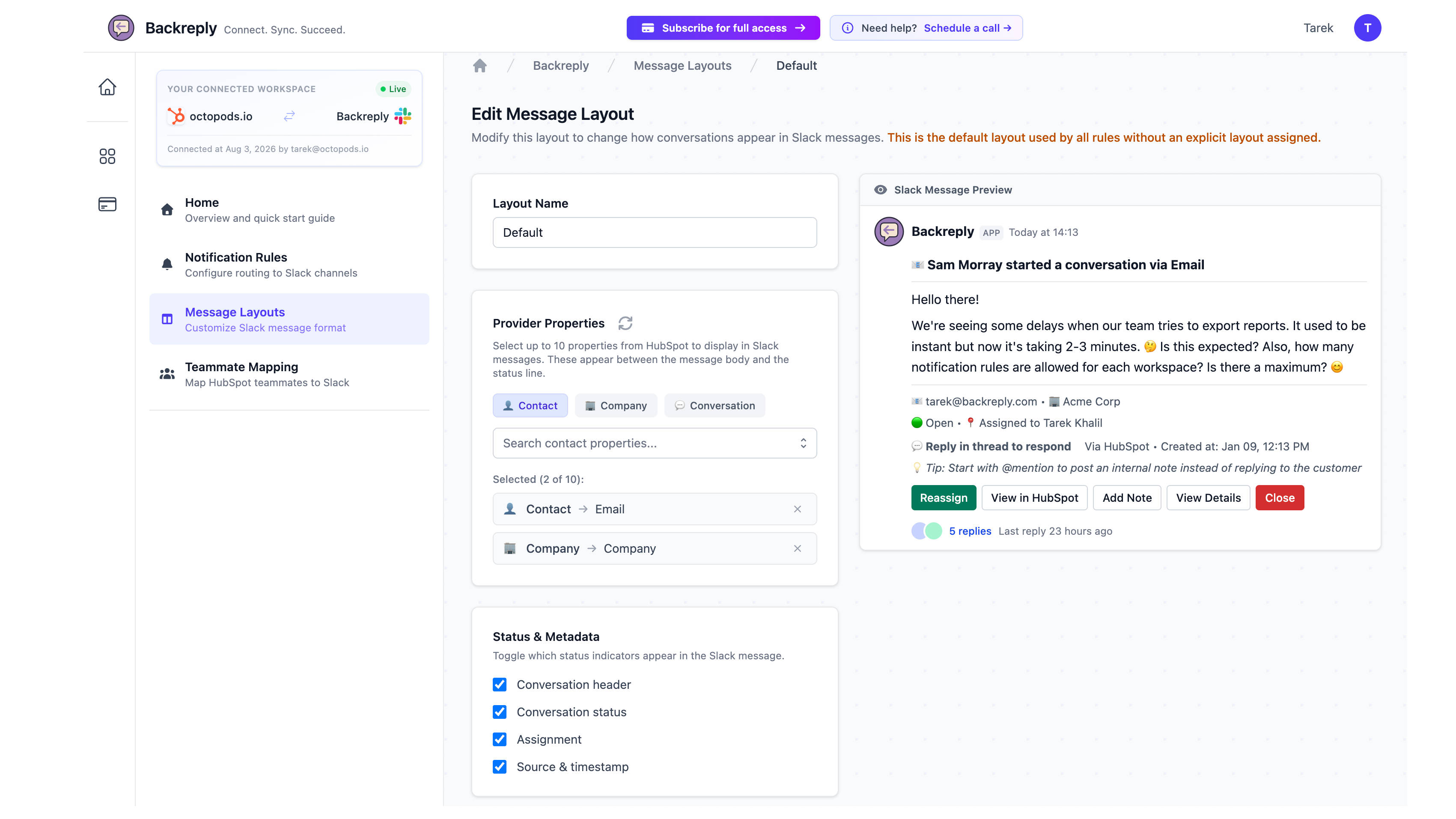Refresh provider properties with the sync icon
Screen dimensions: 1456x819
[625, 323]
